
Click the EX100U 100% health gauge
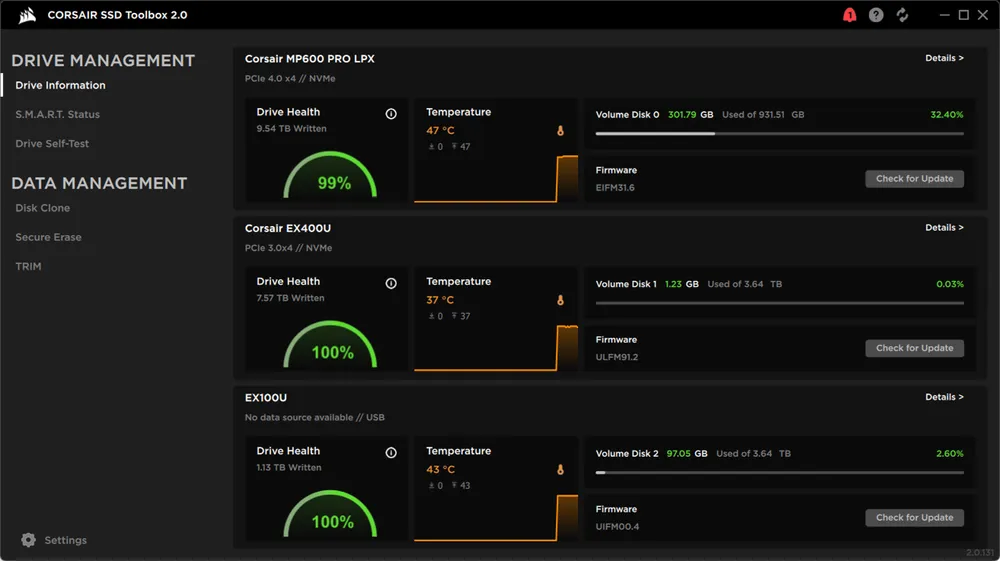(330, 514)
